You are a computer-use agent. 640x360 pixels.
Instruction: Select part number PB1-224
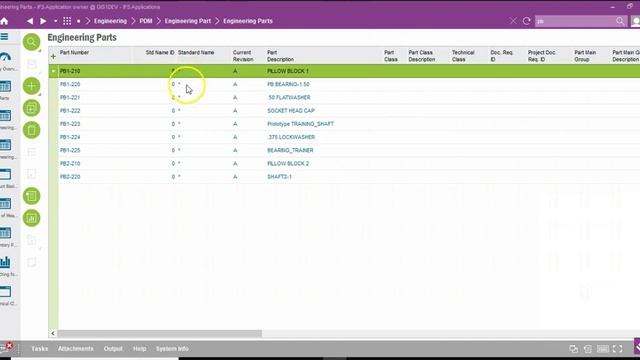tap(70, 137)
